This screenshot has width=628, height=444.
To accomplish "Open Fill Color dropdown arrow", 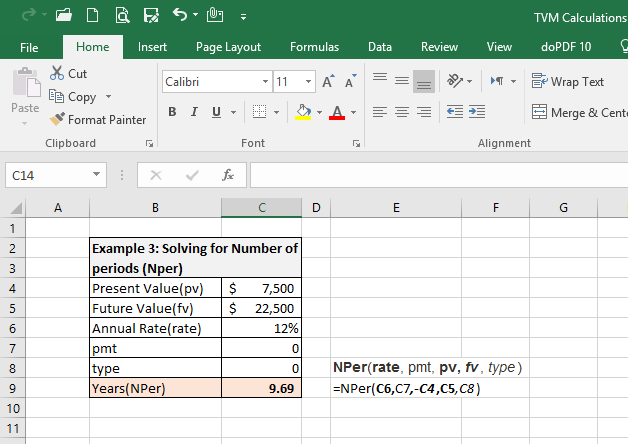I will pos(319,113).
